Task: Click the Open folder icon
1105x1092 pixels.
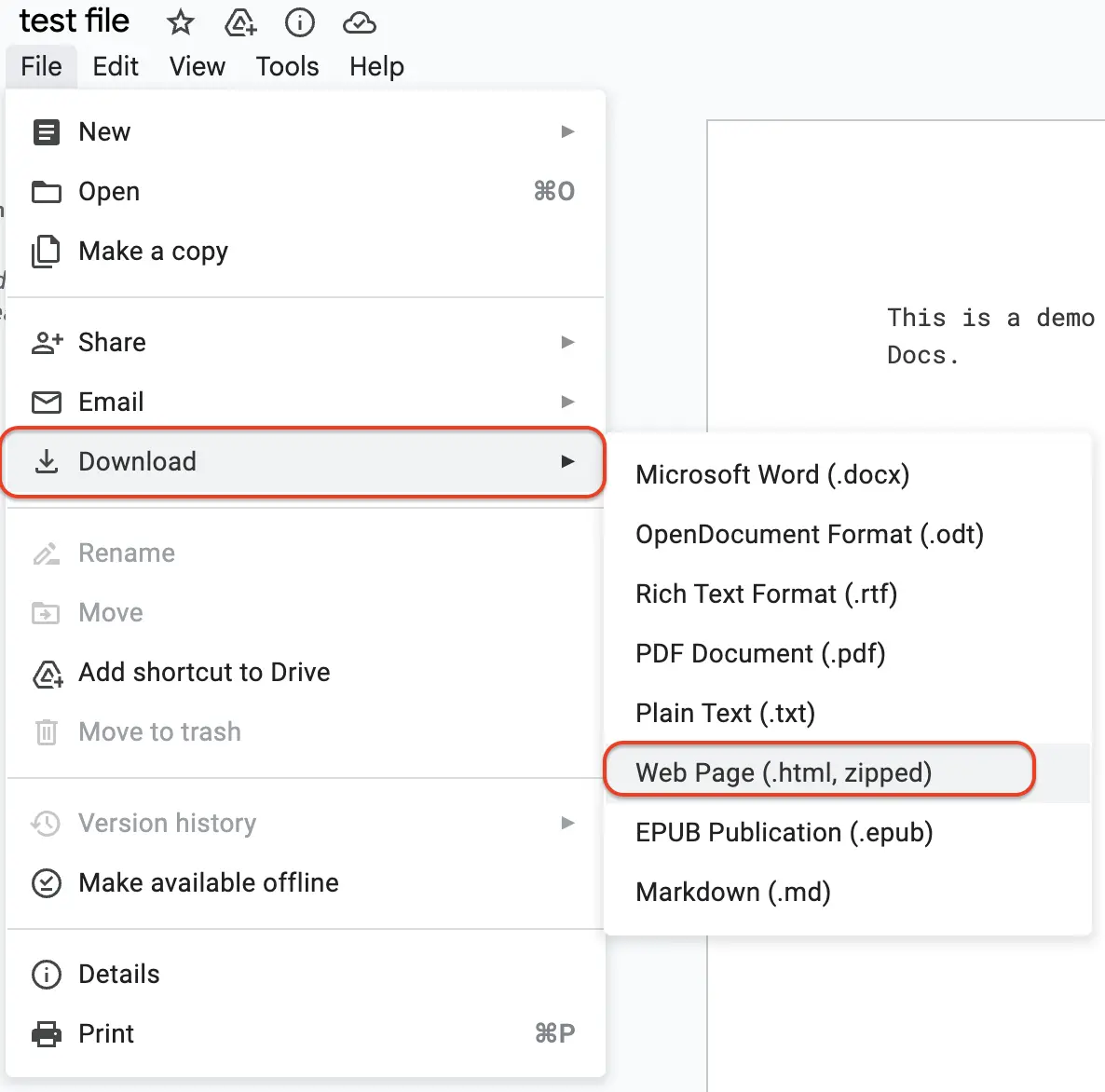Action: (47, 192)
